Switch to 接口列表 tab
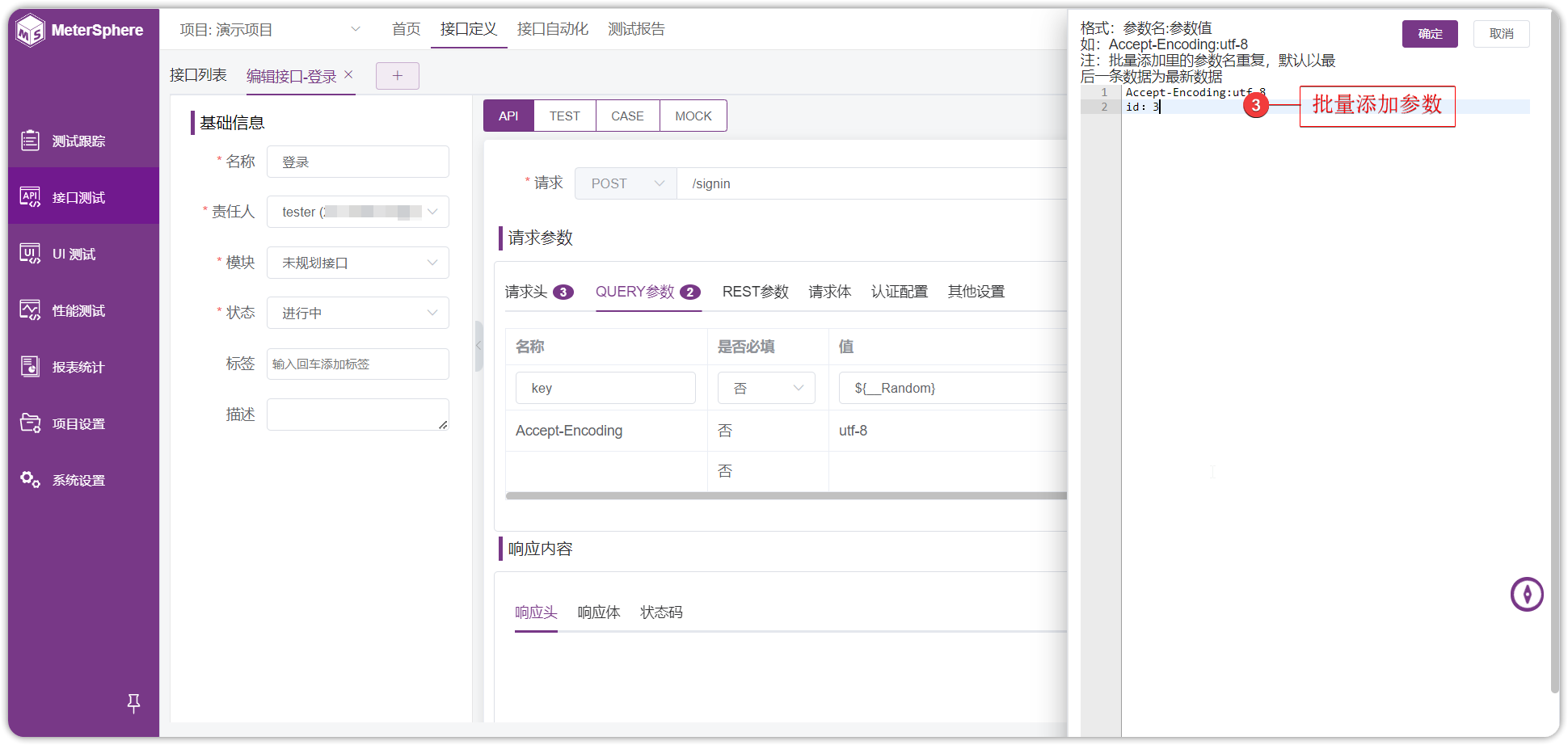Viewport: 1568px width, 745px height. pos(198,75)
